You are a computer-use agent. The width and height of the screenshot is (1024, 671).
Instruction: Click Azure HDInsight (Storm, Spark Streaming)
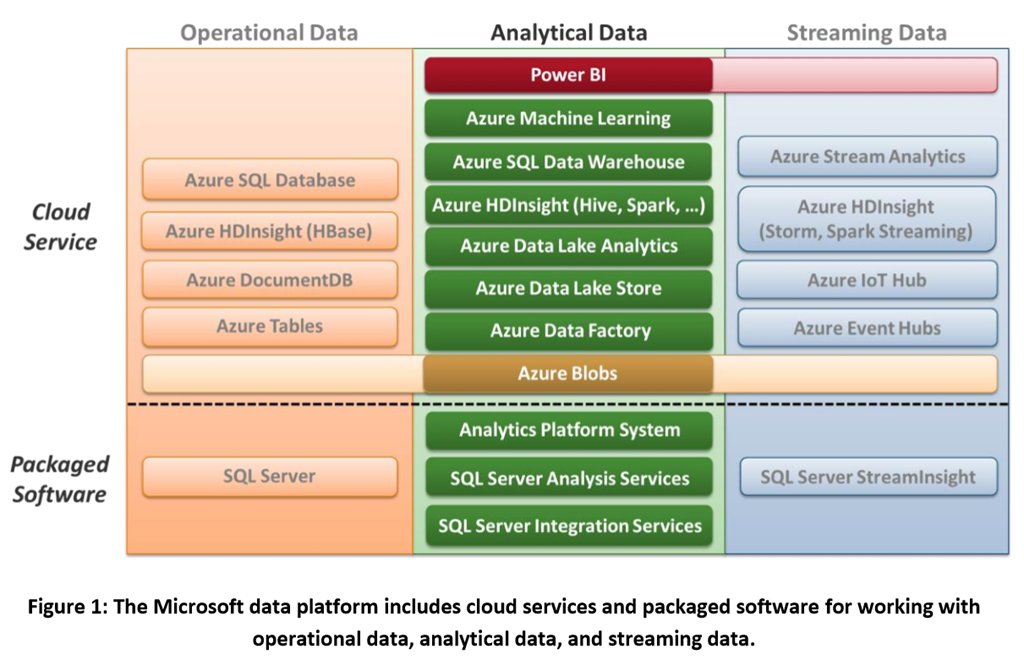coord(866,218)
